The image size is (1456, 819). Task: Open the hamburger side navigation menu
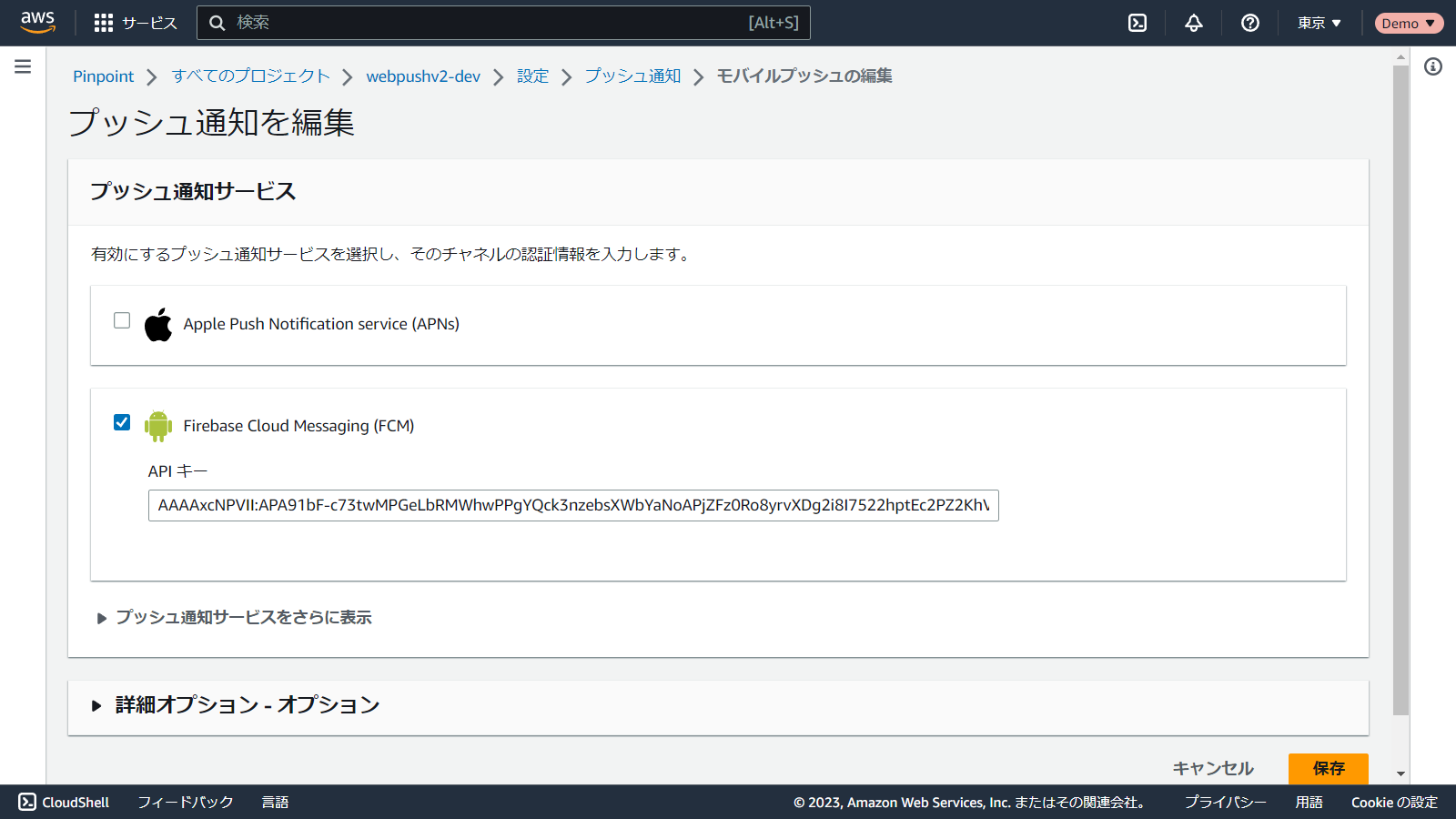(x=23, y=66)
